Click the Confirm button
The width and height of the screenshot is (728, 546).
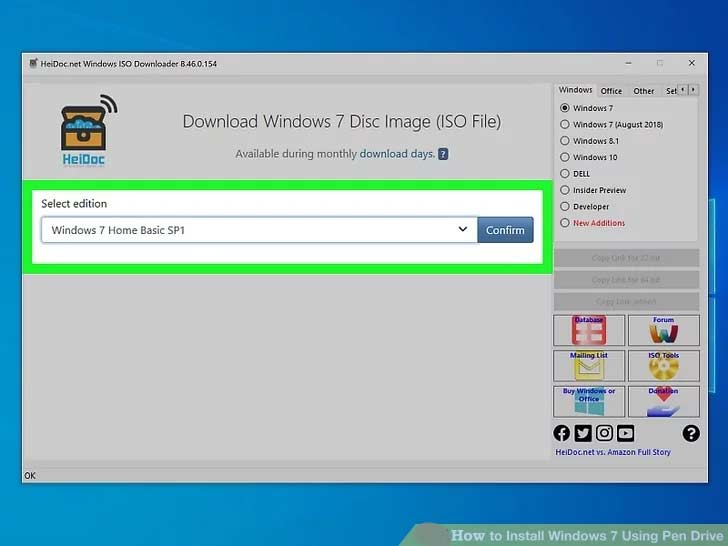click(x=505, y=230)
